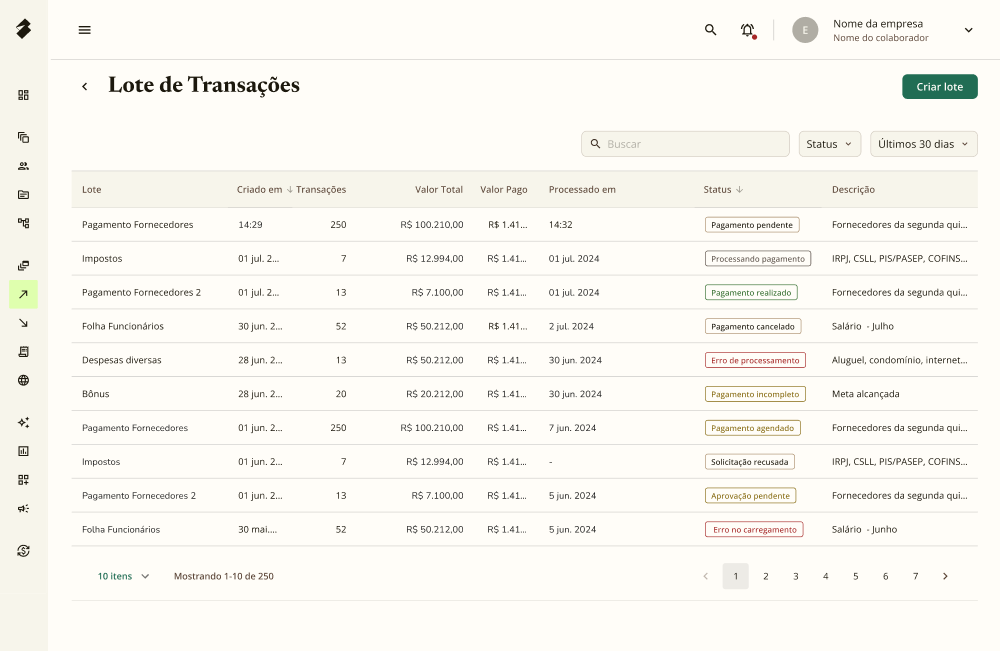The image size is (1000, 652).
Task: Click the Pagamento realizado status badge
Action: pyautogui.click(x=751, y=292)
